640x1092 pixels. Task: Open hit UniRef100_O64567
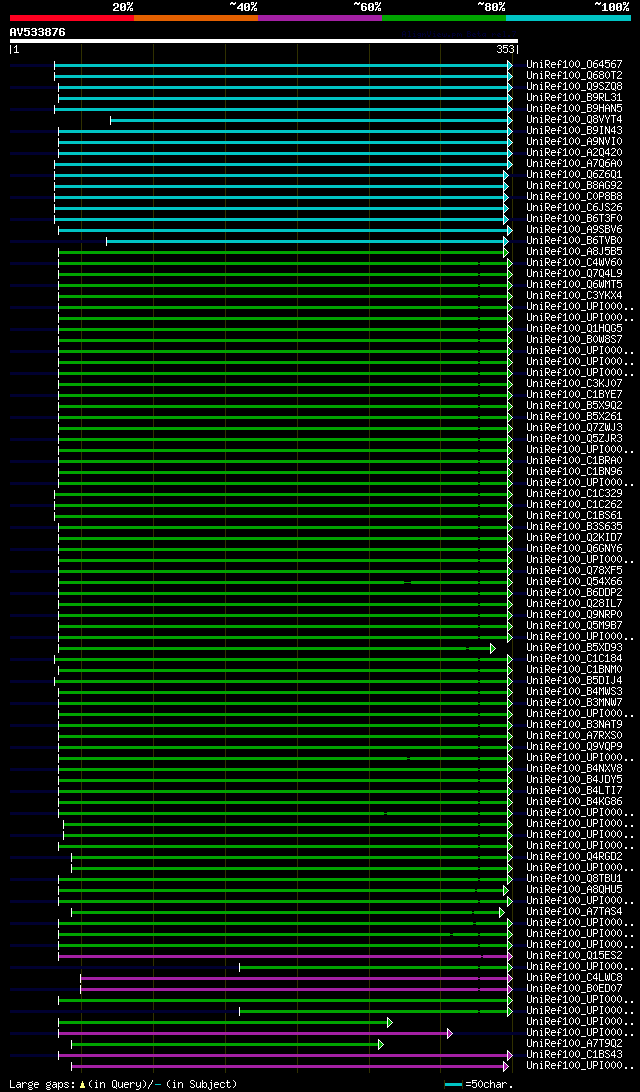(575, 64)
